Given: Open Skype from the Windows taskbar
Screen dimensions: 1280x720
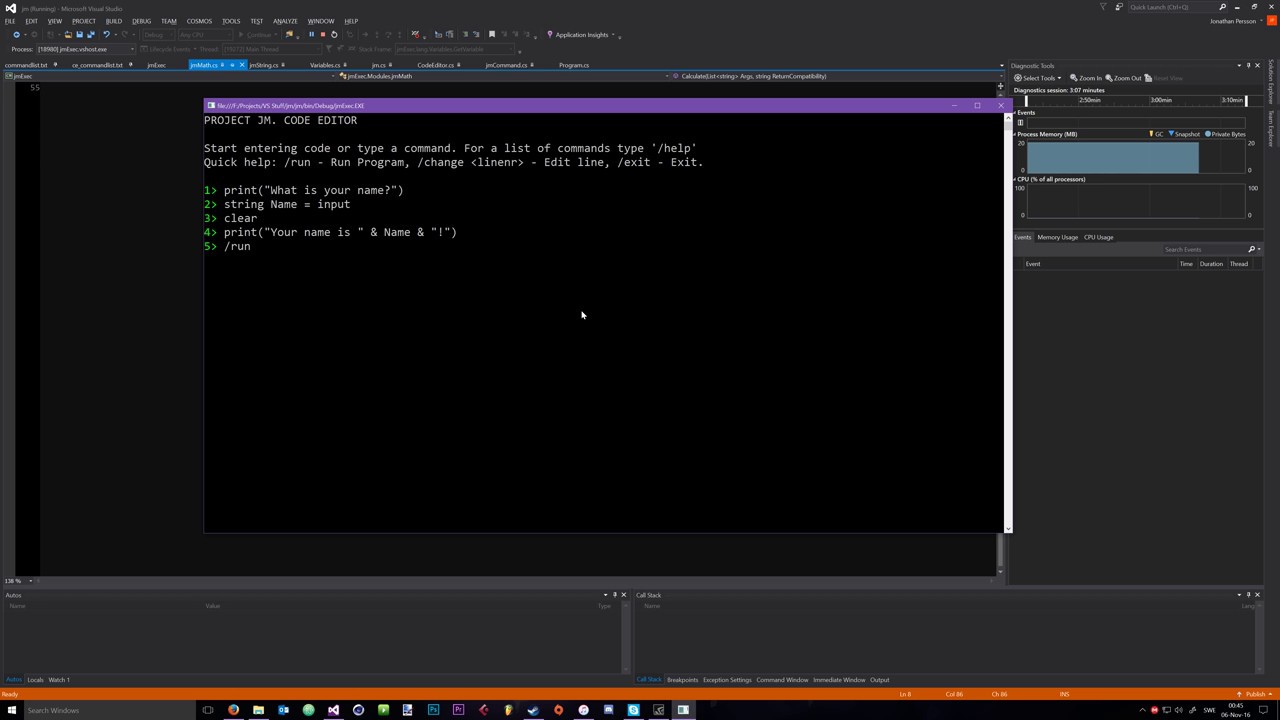Looking at the screenshot, I should click(x=633, y=710).
